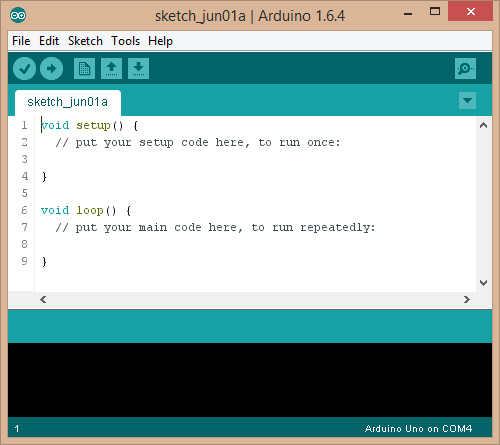Create a new sketch with New icon
The image size is (500, 445).
click(x=84, y=69)
